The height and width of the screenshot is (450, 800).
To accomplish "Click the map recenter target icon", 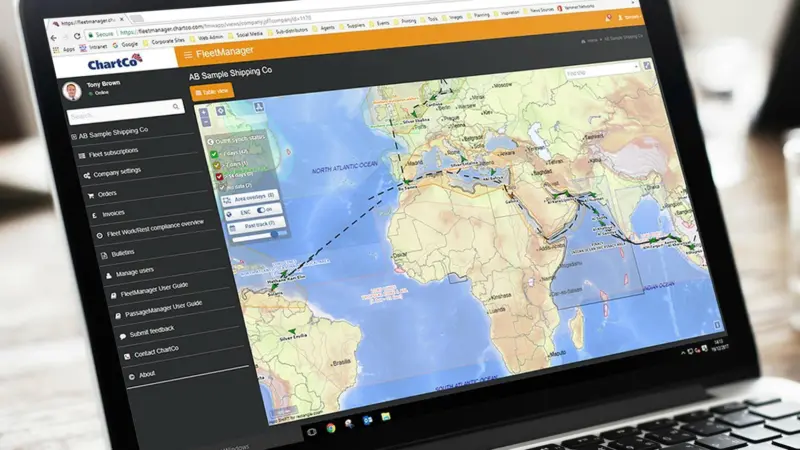I will click(220, 111).
